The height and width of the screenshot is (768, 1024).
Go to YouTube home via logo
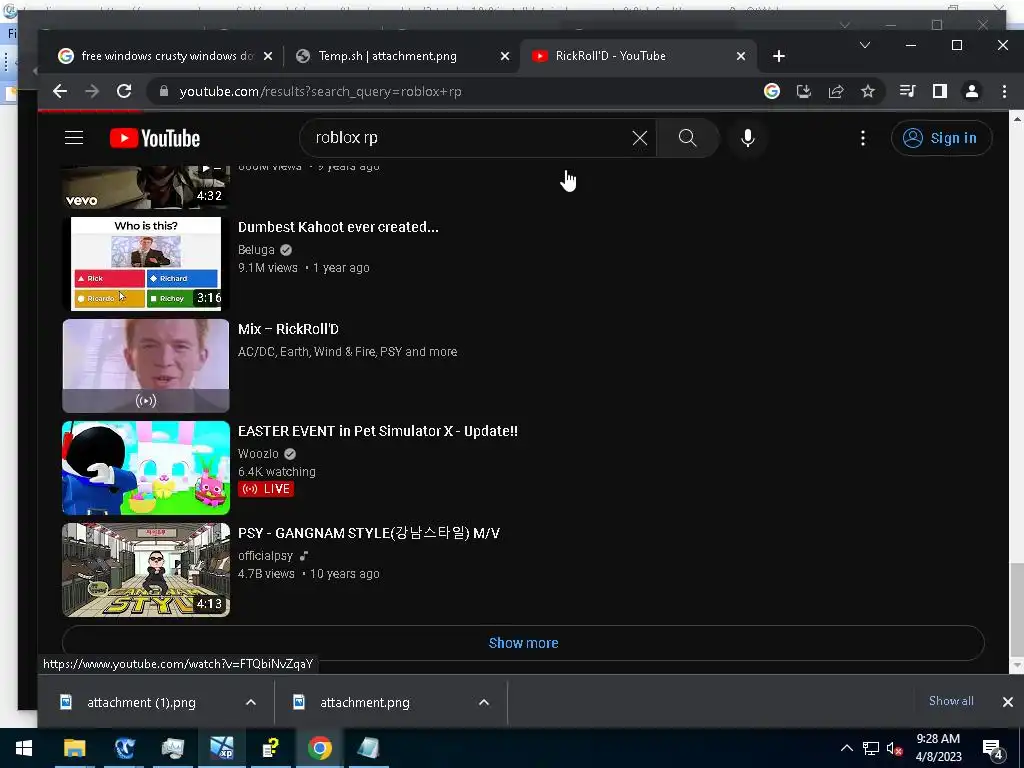tap(155, 138)
